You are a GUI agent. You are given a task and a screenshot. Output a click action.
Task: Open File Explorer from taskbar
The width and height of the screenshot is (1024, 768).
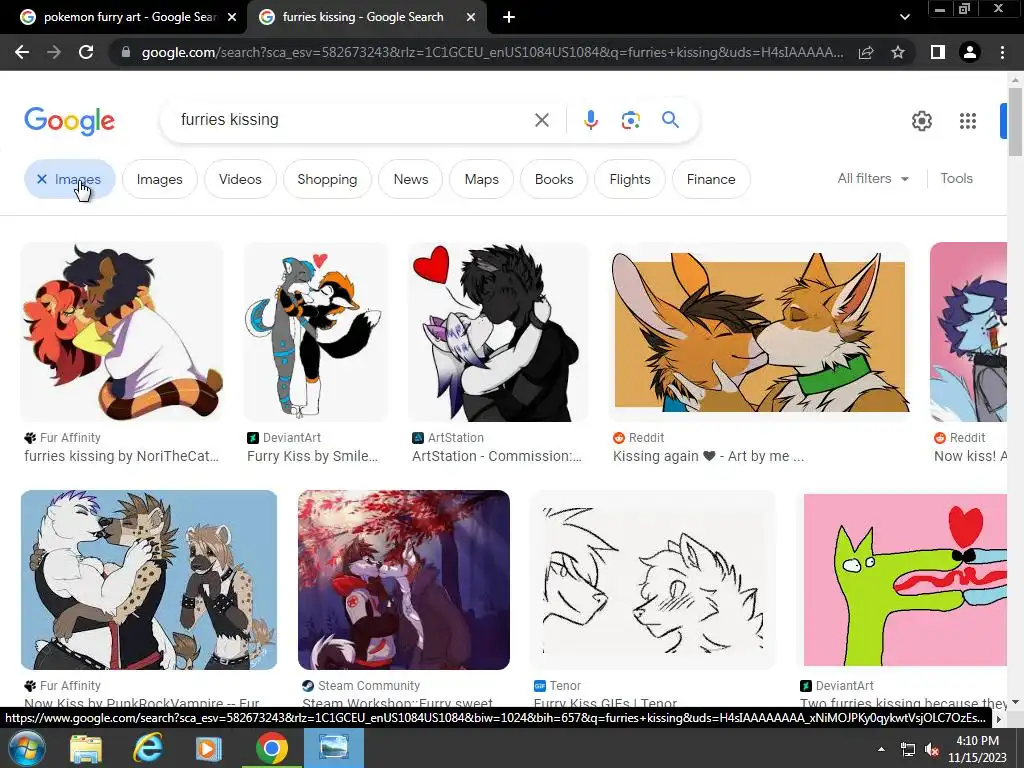point(86,748)
